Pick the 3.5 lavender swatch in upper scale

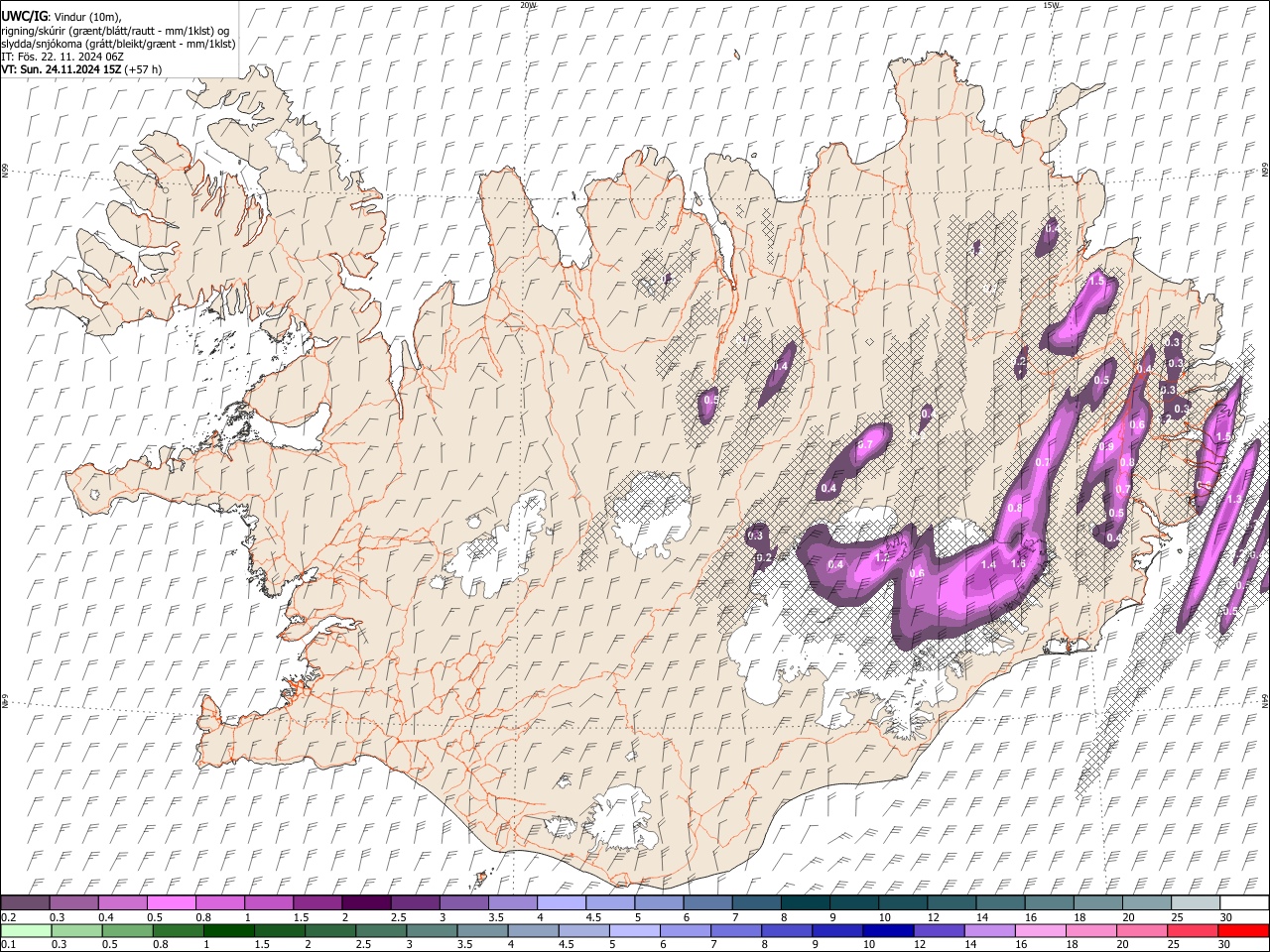point(512,902)
